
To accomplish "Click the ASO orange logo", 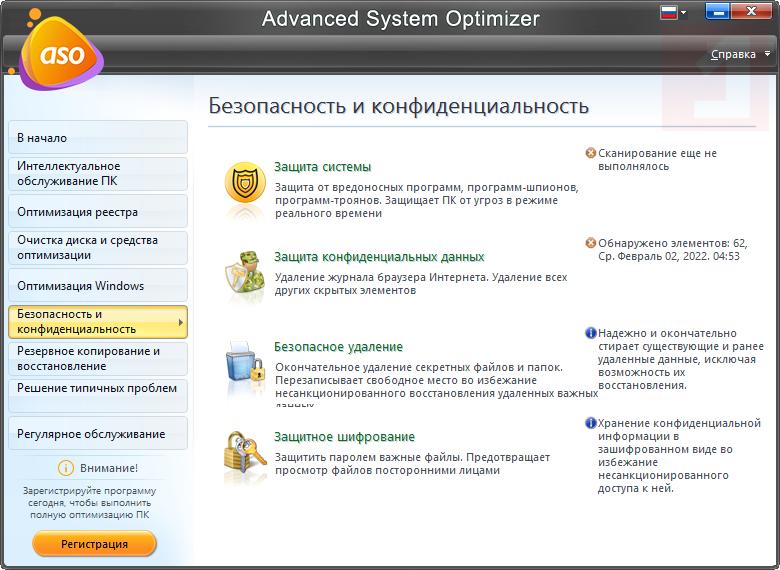I will [x=61, y=53].
